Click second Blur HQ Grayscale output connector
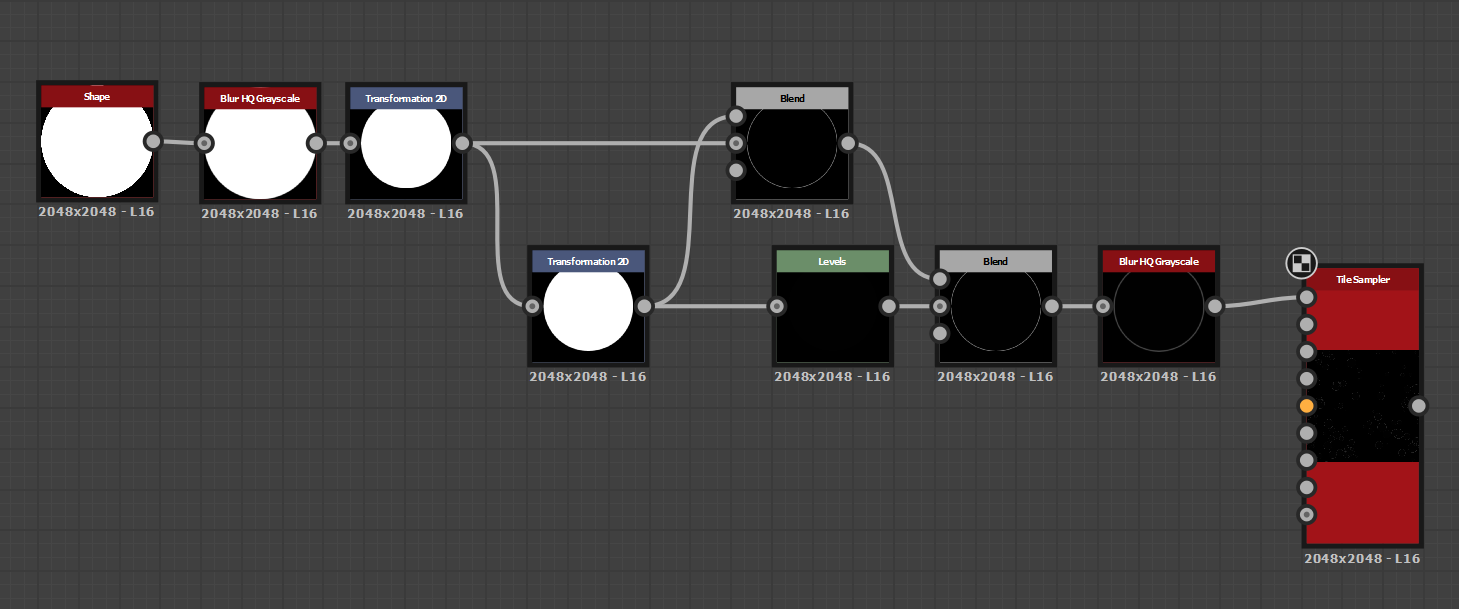The image size is (1459, 609). (1215, 306)
